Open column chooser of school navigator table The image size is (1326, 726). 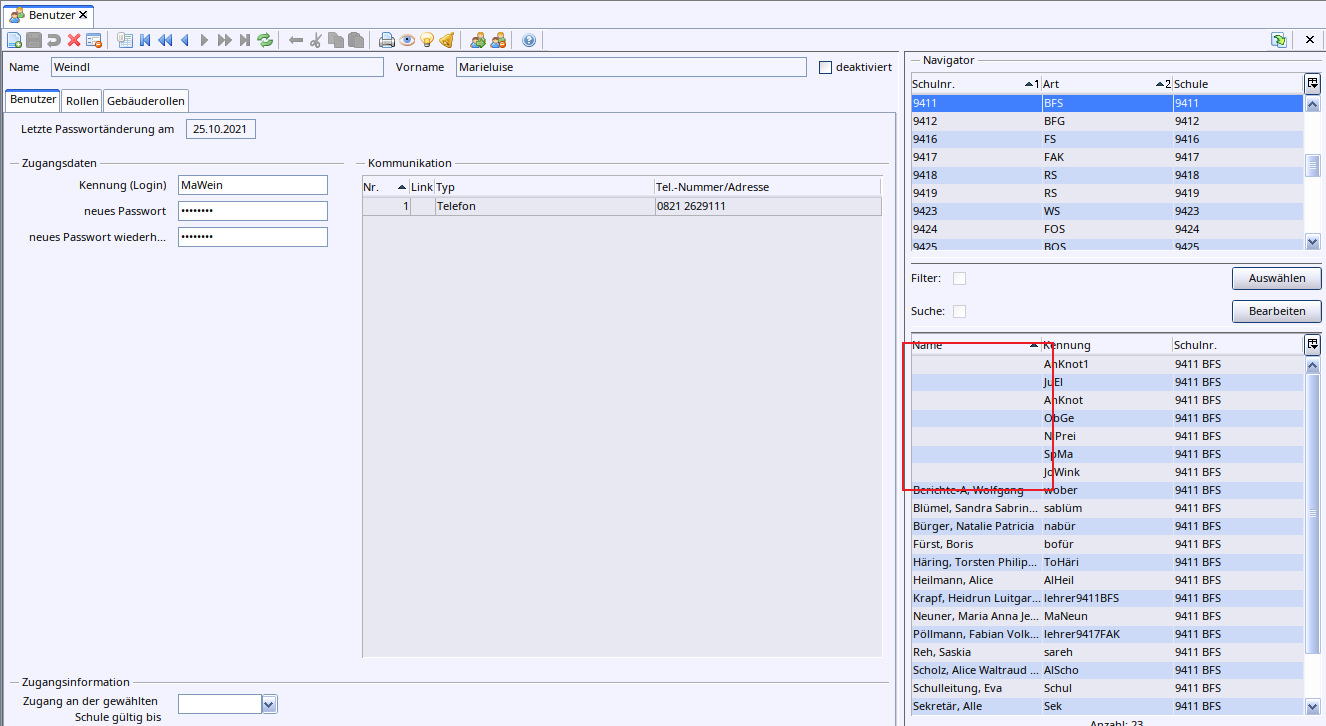pos(1312,83)
